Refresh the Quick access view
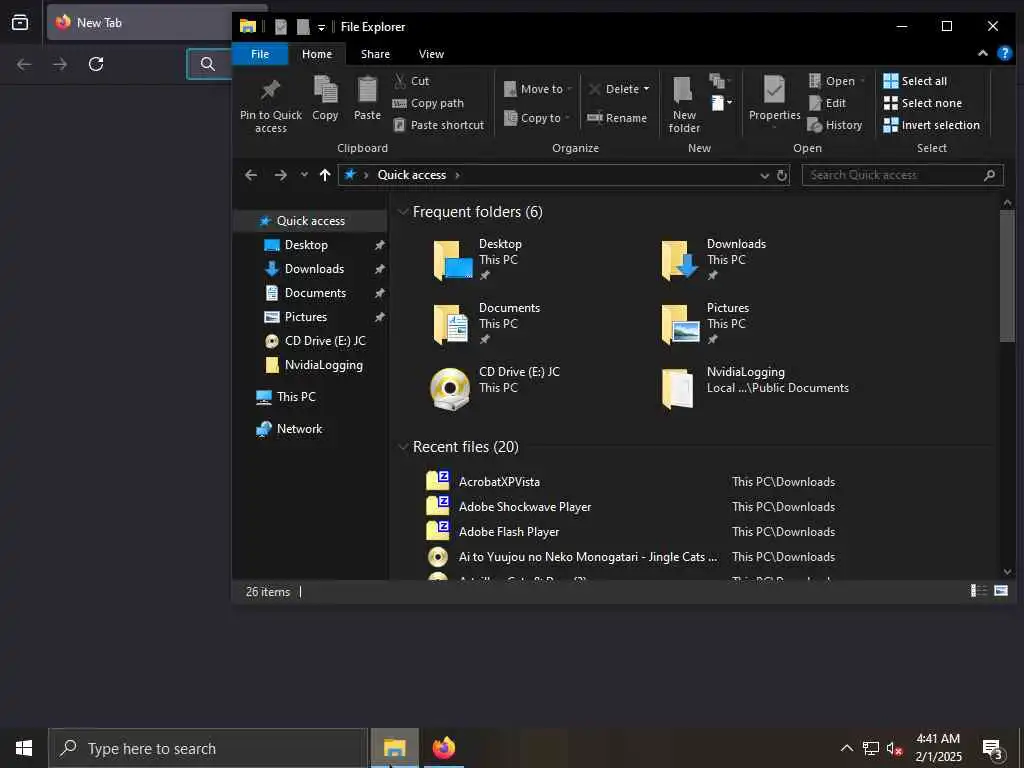Image resolution: width=1024 pixels, height=768 pixels. pyautogui.click(x=782, y=175)
